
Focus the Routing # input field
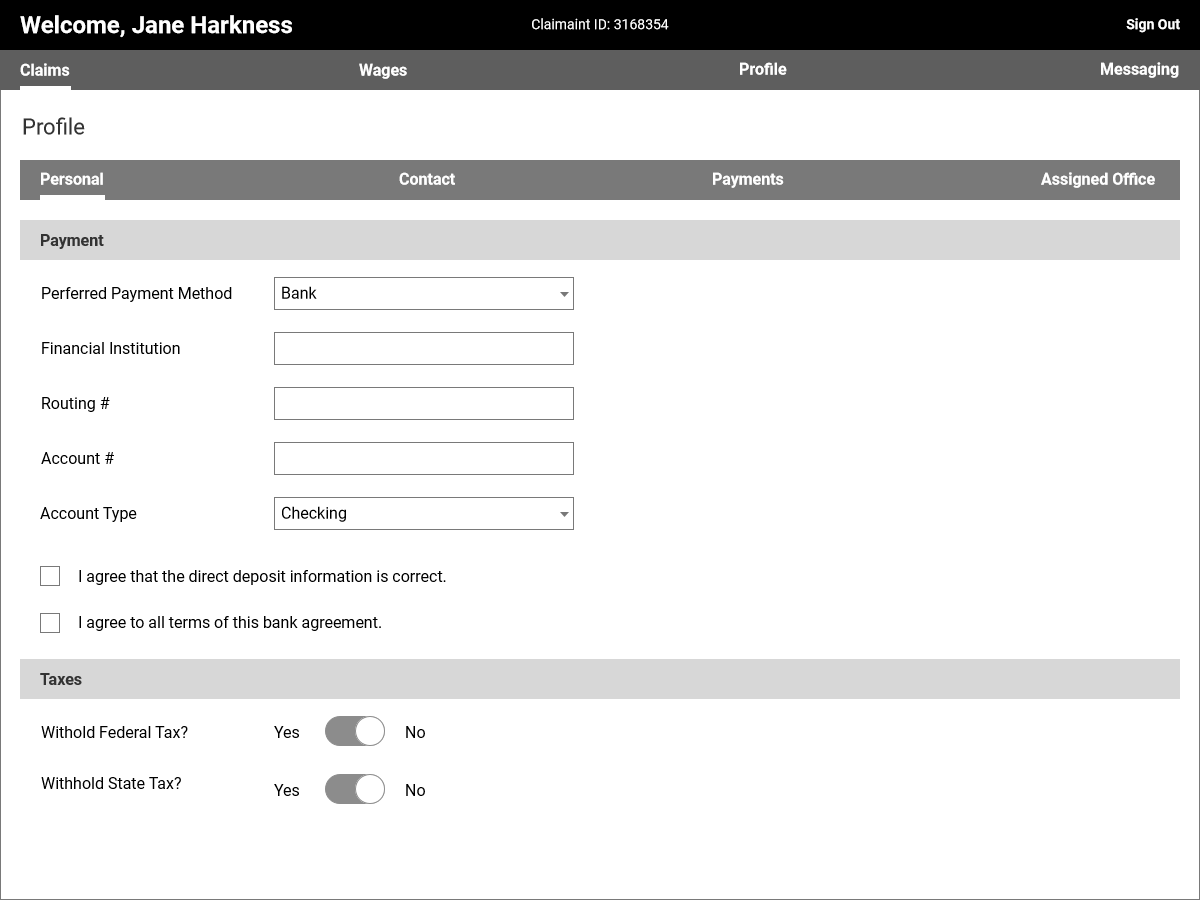[424, 404]
